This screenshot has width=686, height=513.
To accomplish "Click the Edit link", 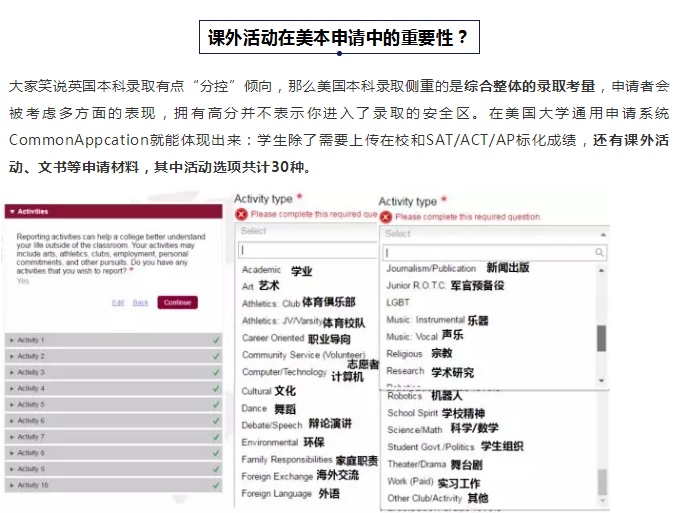I will click(x=118, y=302).
